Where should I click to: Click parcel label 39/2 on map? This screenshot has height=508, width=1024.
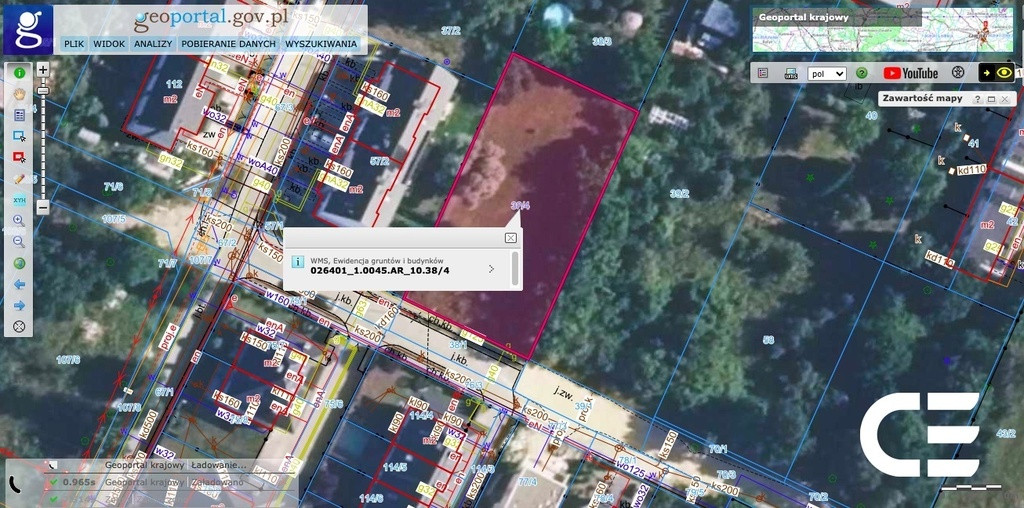(679, 193)
